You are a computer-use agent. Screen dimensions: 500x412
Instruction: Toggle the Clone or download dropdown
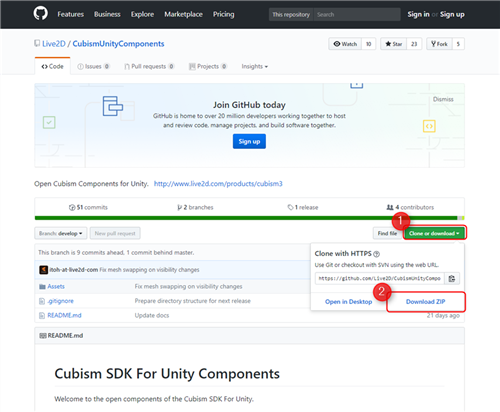click(434, 233)
